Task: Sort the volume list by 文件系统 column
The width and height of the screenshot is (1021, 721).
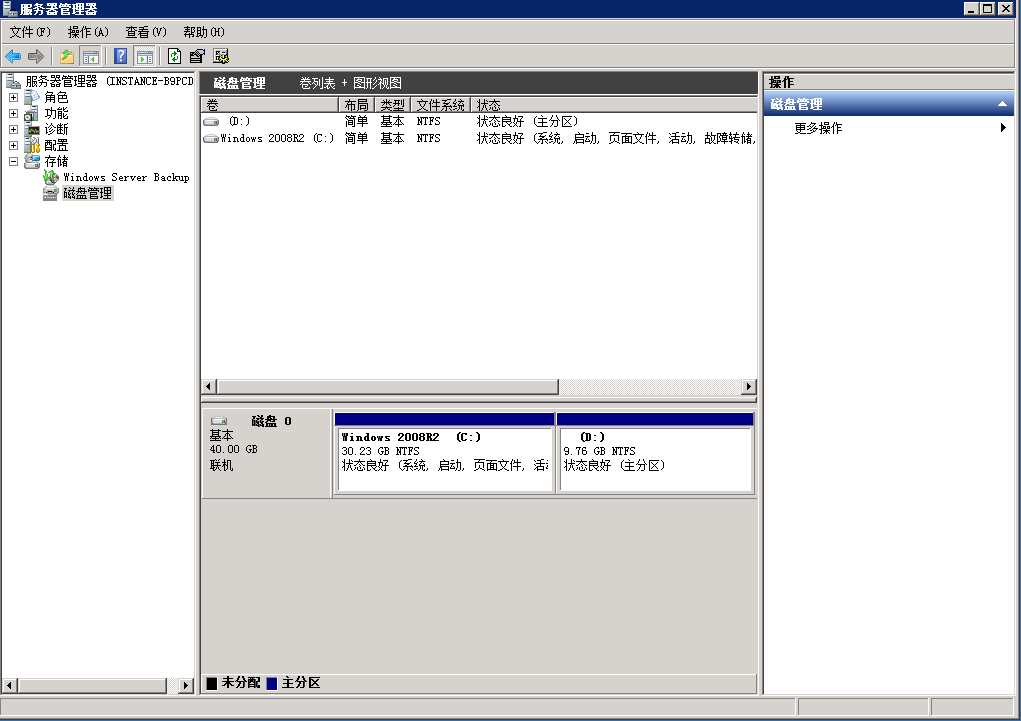Action: tap(440, 105)
